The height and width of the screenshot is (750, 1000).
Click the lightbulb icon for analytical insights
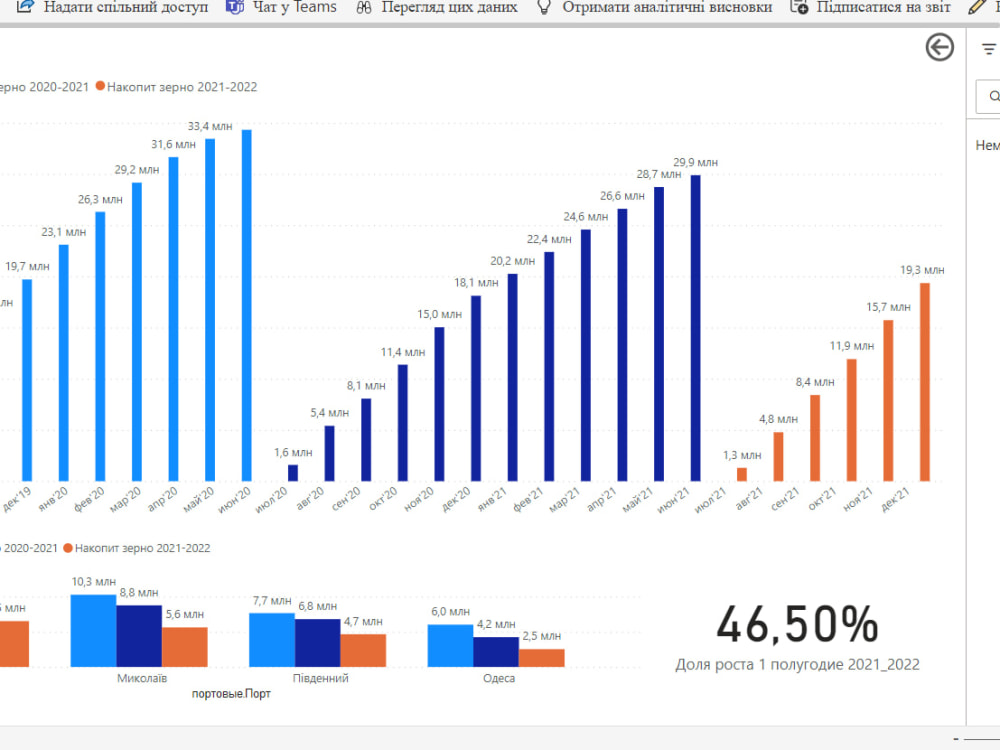tap(543, 7)
